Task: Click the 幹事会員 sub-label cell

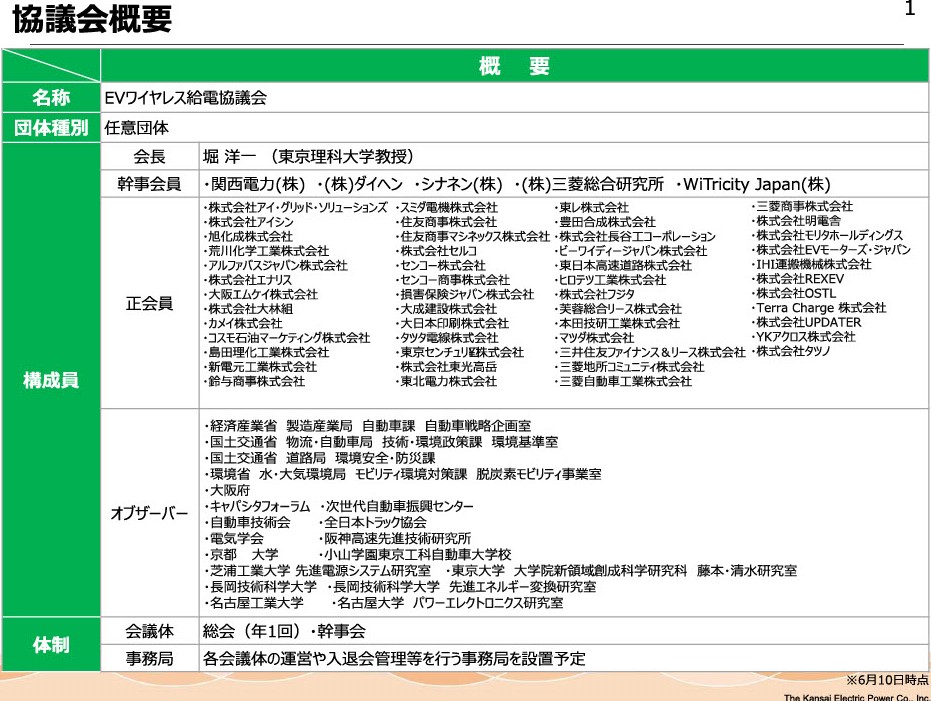Action: point(149,184)
